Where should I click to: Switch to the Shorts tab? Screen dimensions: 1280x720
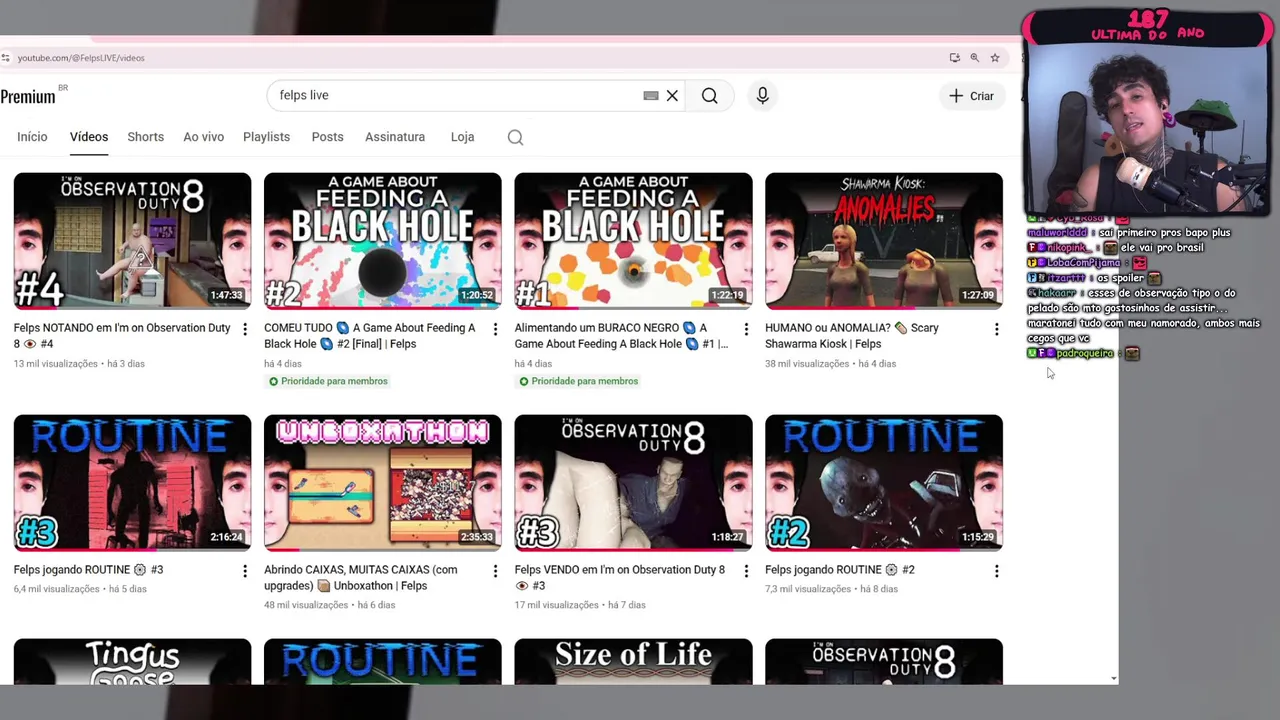[145, 137]
